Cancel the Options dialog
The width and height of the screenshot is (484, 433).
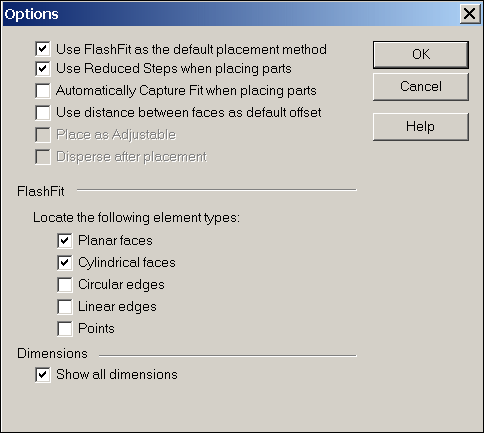421,87
